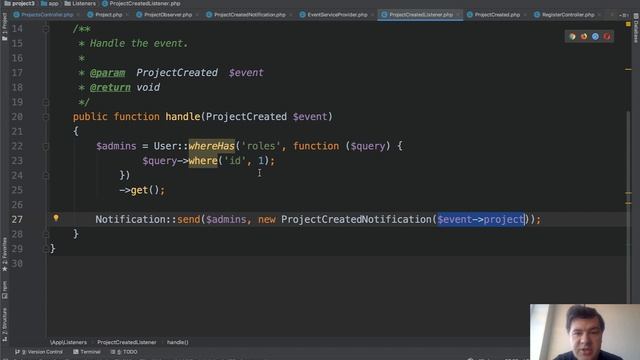Open the Structure sidebar panel
Viewport: 640px width, 360px height.
click(4, 324)
